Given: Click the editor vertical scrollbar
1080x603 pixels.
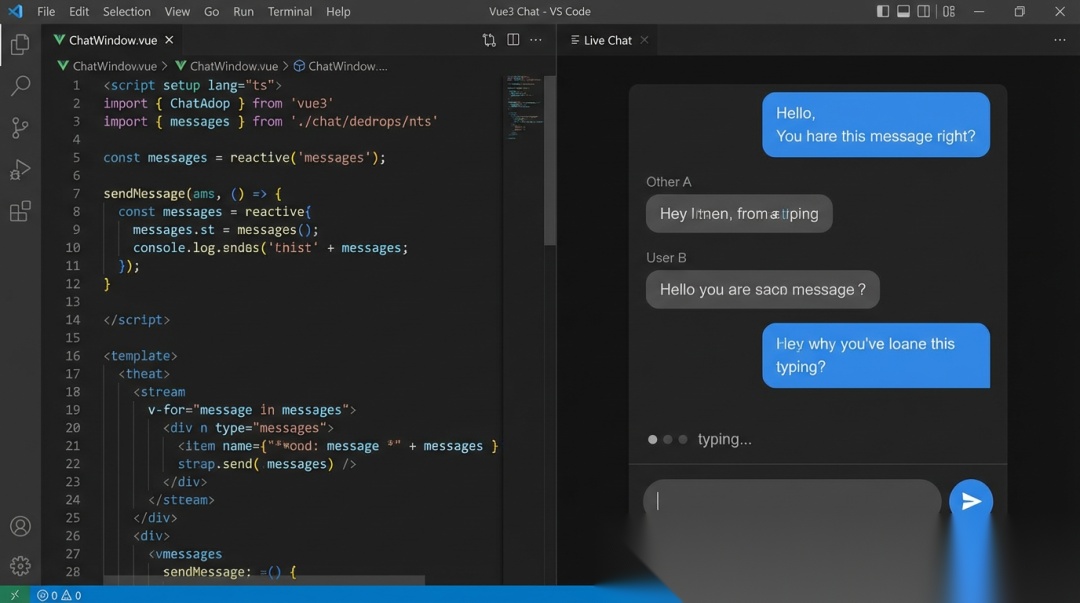Looking at the screenshot, I should 550,160.
